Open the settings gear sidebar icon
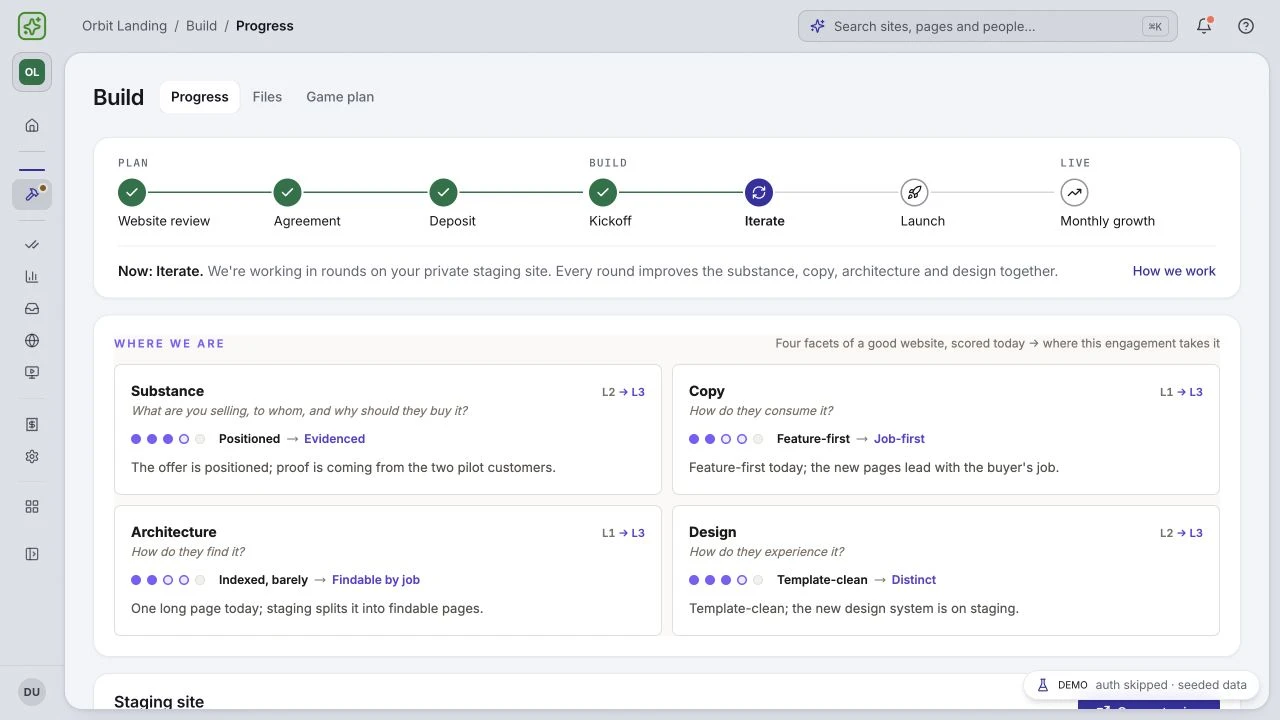 [x=32, y=456]
